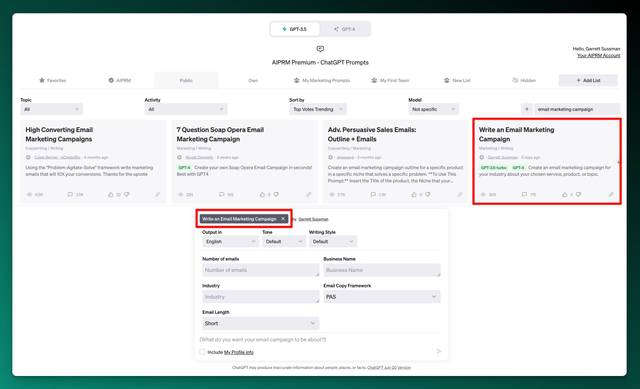
Task: Click the Business Name field
Action: pyautogui.click(x=382, y=270)
